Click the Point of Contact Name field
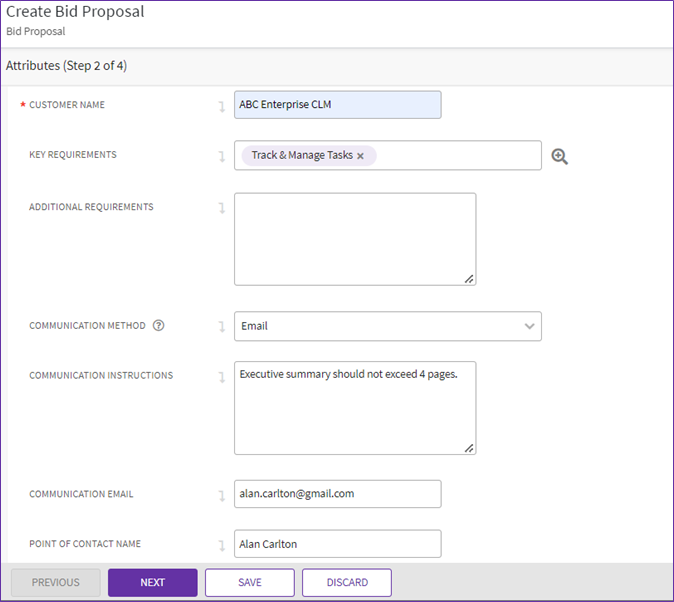This screenshot has width=674, height=602. click(x=337, y=544)
